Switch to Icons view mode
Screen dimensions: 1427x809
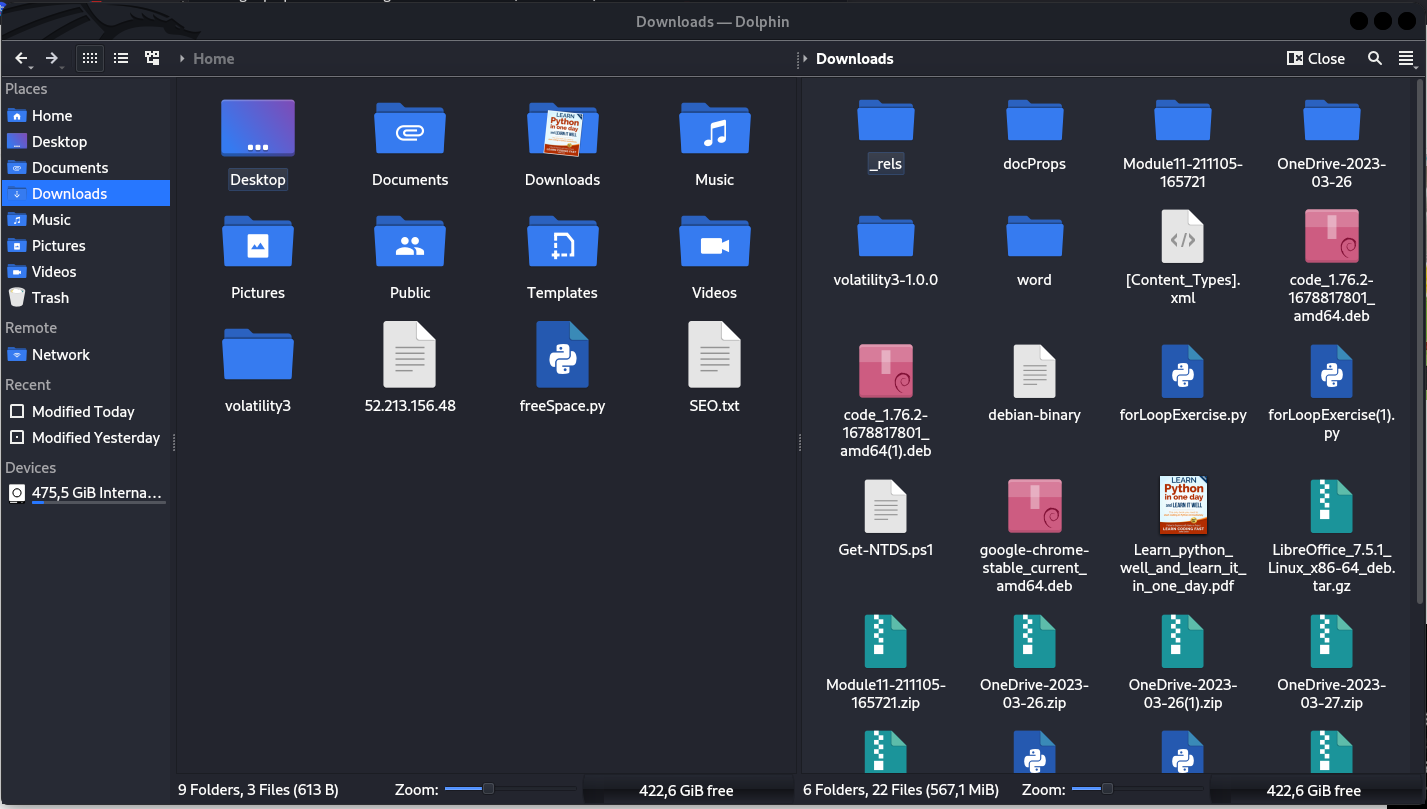(89, 58)
